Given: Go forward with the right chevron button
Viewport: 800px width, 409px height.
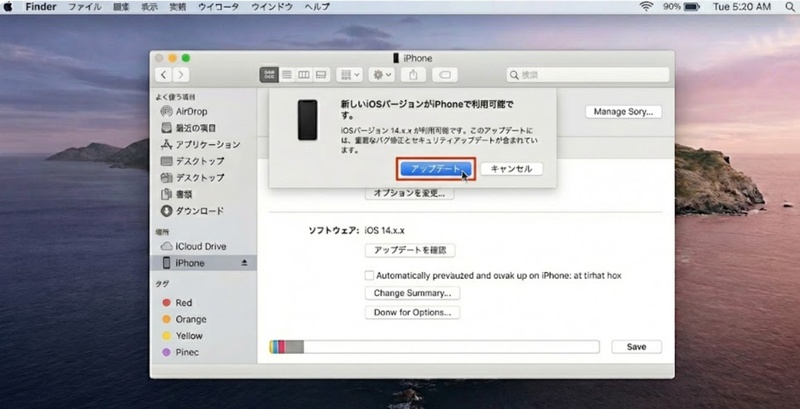Looking at the screenshot, I should coord(181,75).
